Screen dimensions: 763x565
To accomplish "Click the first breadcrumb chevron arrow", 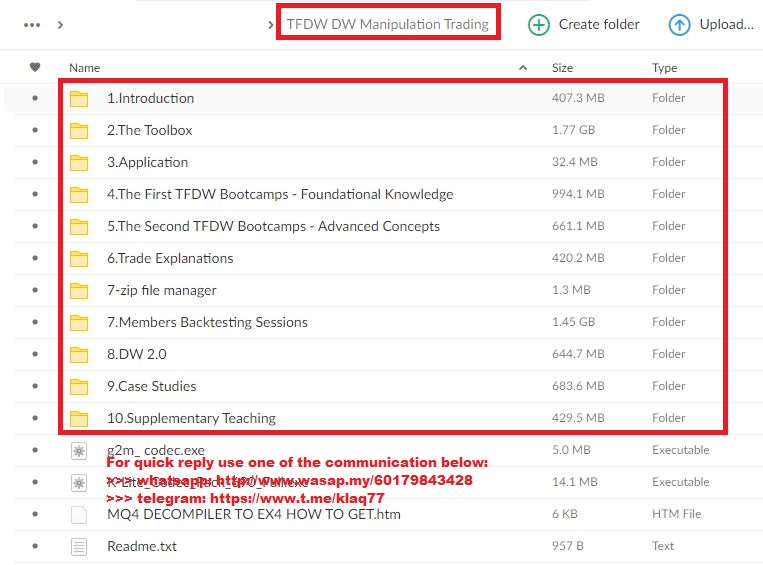I will pyautogui.click(x=60, y=25).
